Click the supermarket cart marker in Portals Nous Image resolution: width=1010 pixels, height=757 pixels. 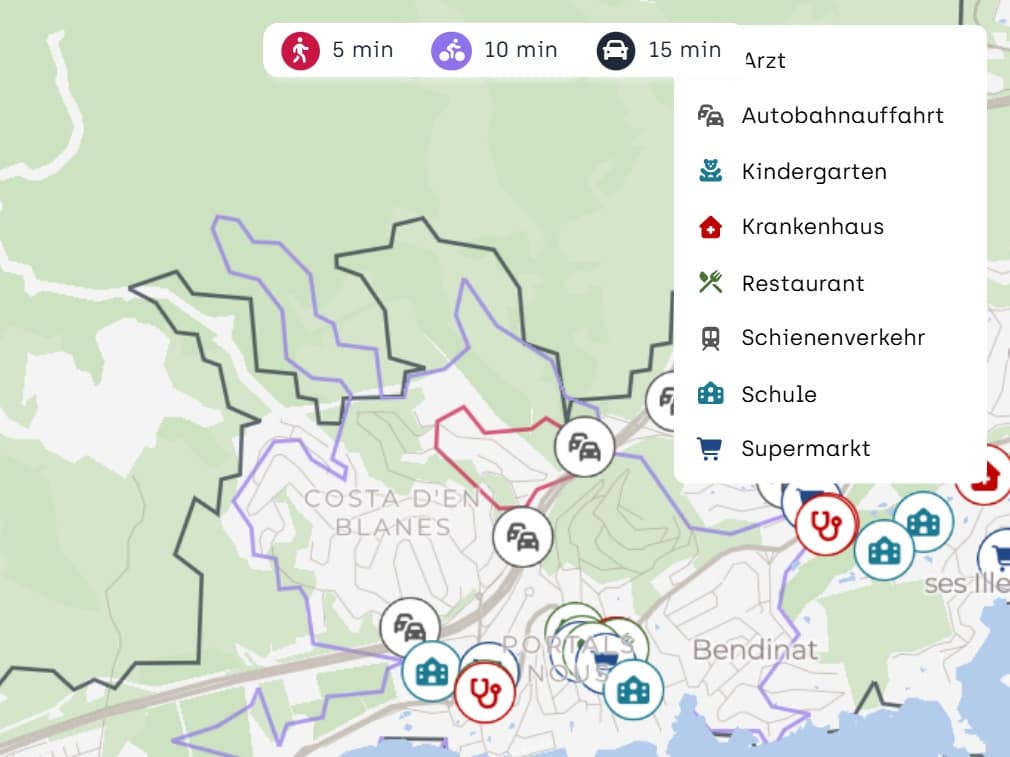pyautogui.click(x=605, y=660)
